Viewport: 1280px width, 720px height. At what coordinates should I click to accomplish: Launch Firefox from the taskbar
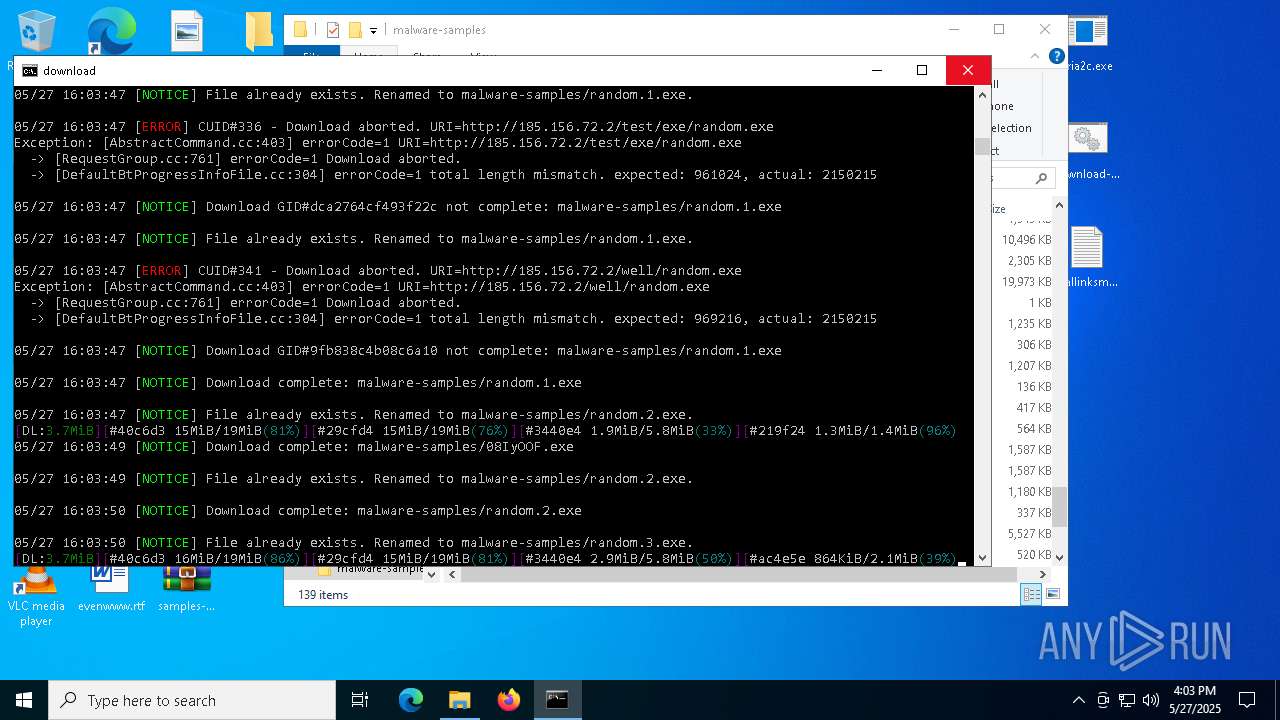click(x=509, y=700)
